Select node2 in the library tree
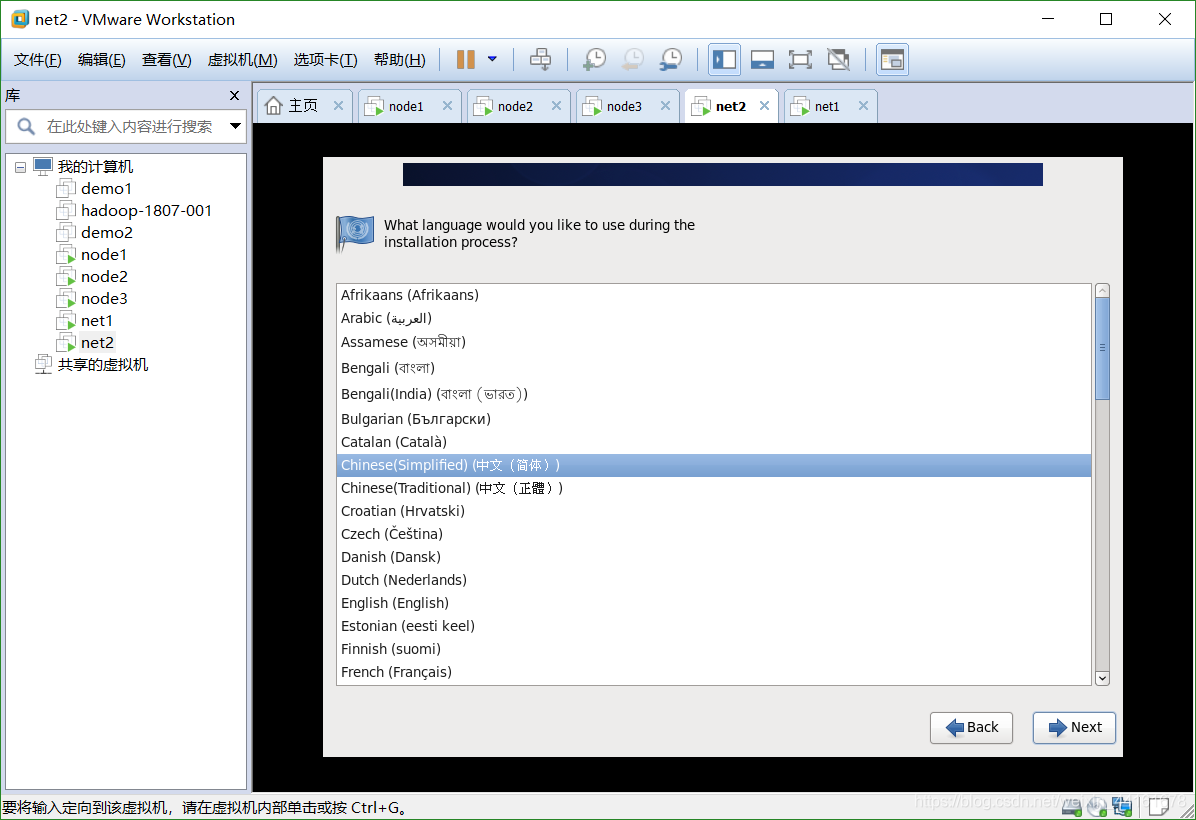This screenshot has height=820, width=1196. [104, 277]
